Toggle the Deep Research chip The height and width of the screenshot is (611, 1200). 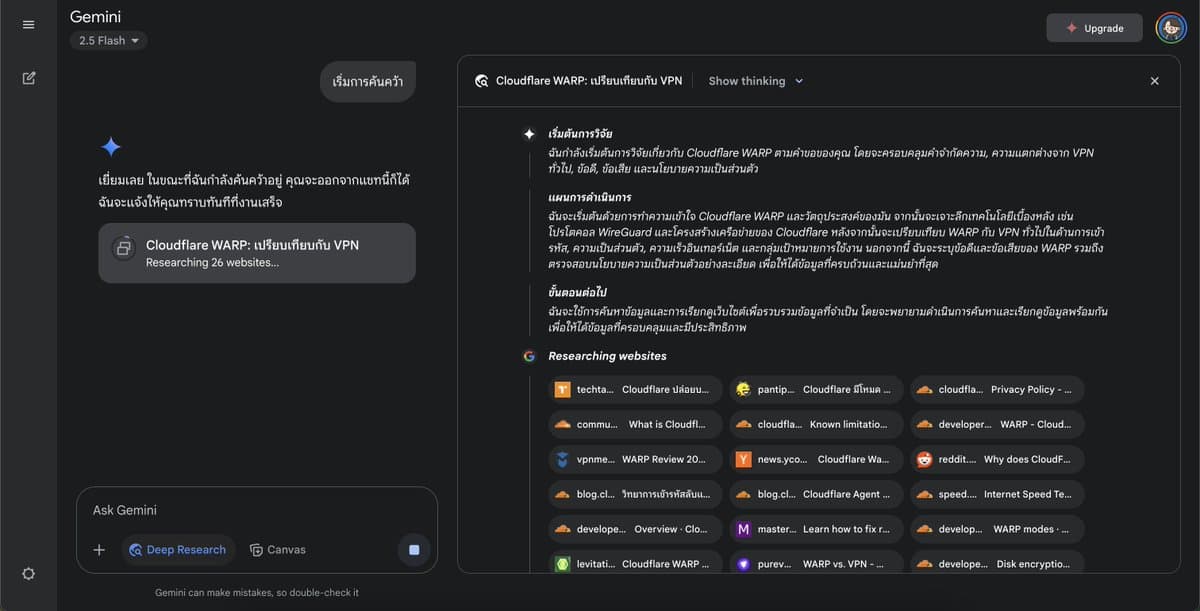point(177,549)
